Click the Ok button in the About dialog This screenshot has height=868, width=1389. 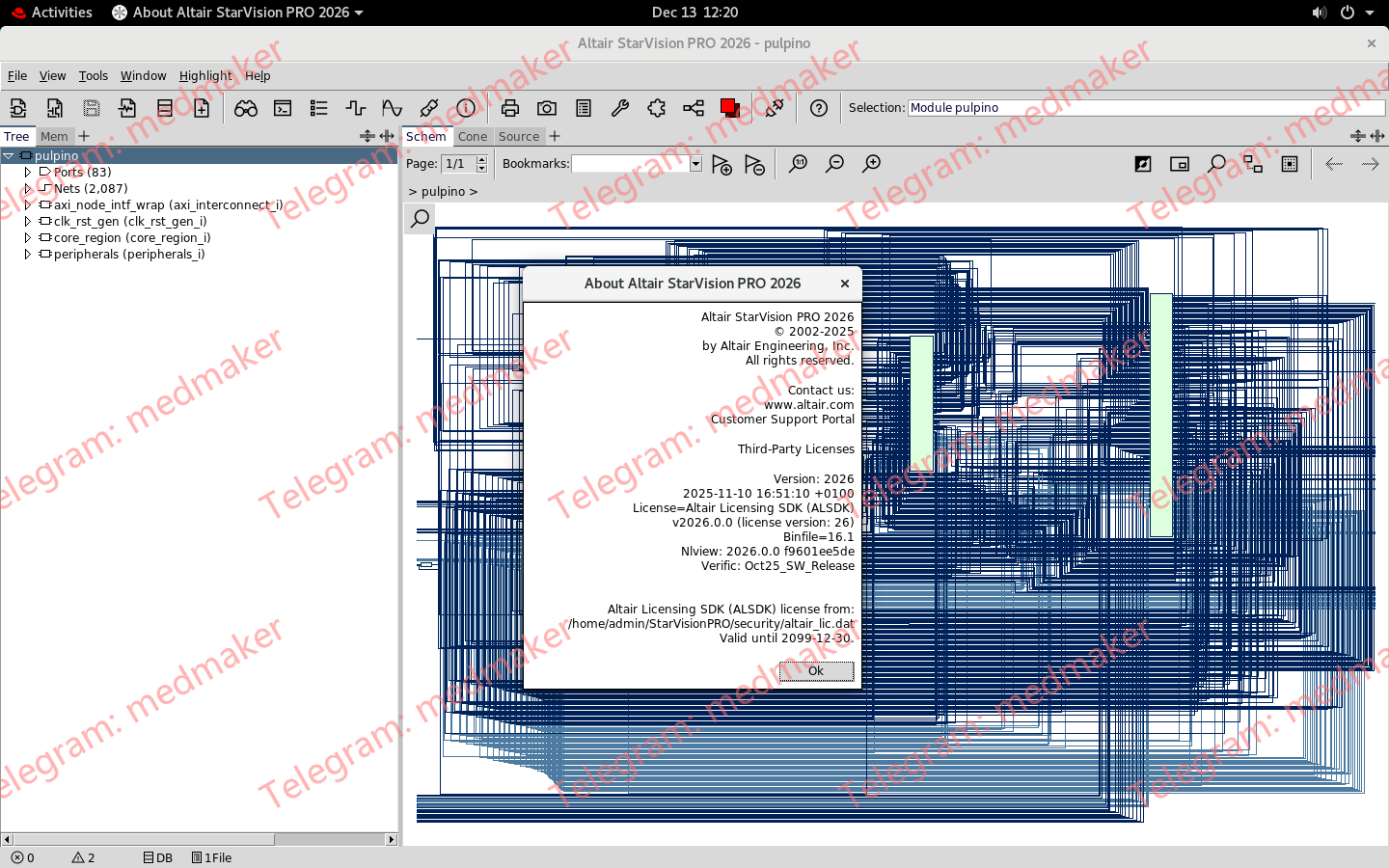click(x=816, y=670)
